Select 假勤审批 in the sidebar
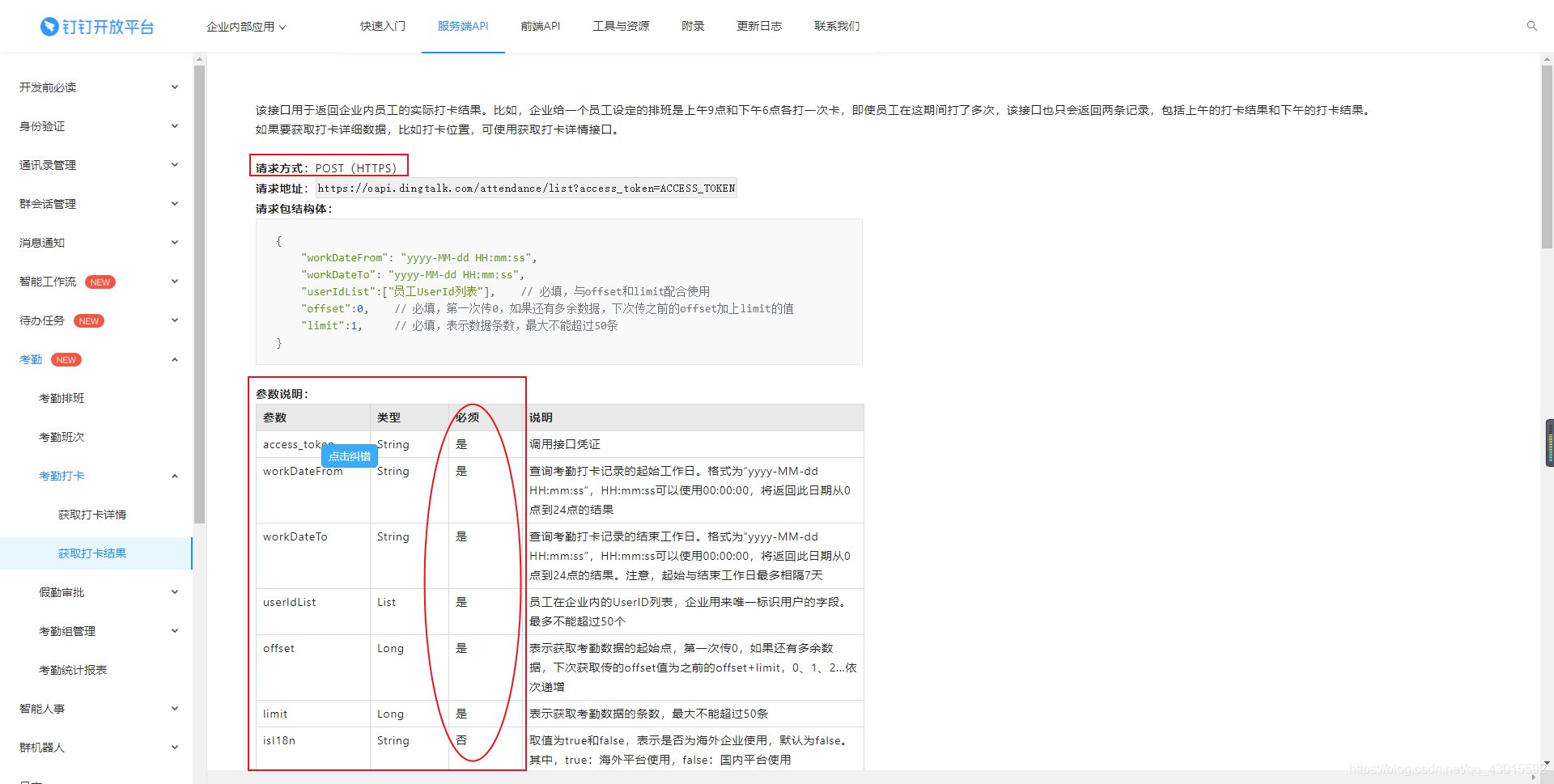 tap(62, 592)
